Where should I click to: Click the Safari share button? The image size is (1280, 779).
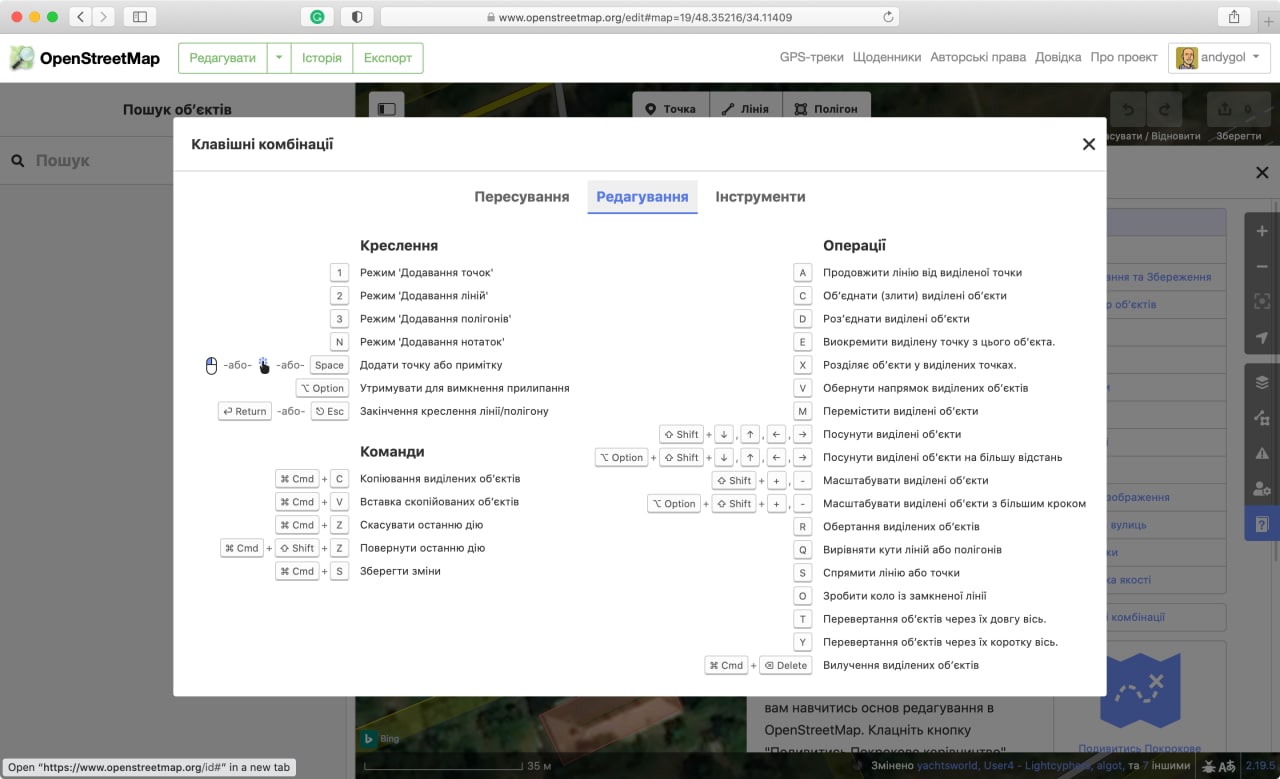click(1234, 17)
